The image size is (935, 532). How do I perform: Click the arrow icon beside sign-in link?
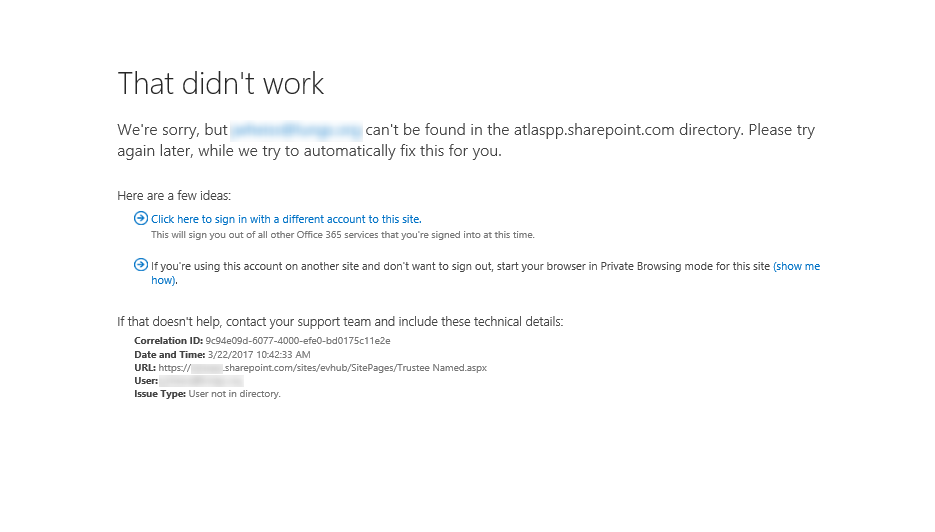tap(141, 218)
